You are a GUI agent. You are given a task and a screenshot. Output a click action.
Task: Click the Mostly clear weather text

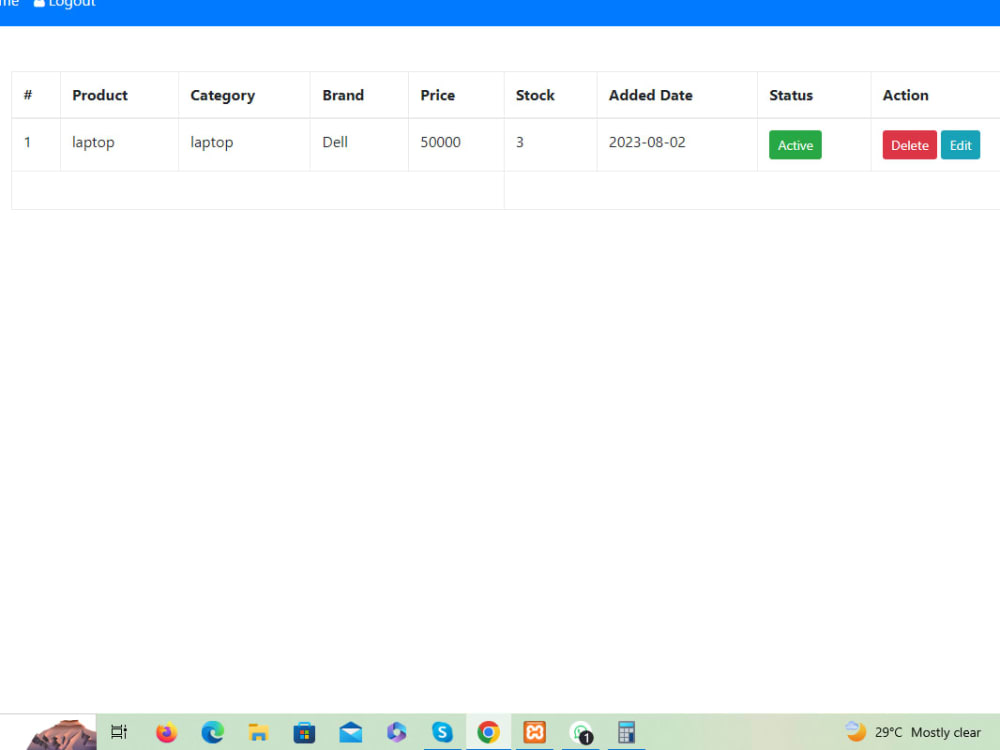(x=946, y=733)
